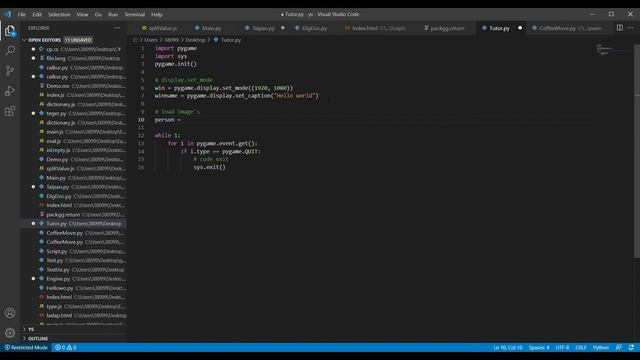Screen dimensions: 640x360
Task: Click the feedback icon in status bar
Action: point(619,347)
